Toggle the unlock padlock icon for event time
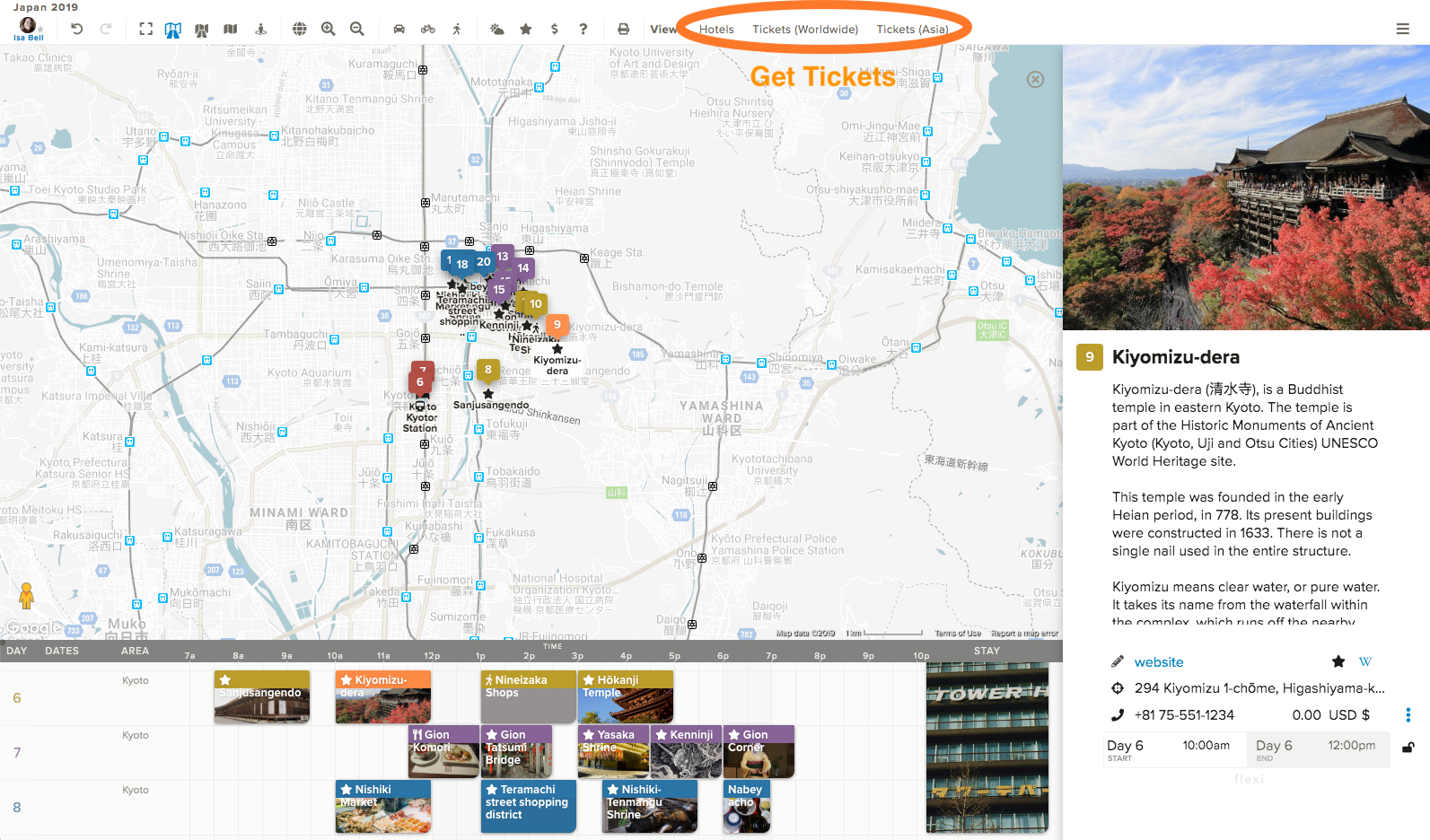The width and height of the screenshot is (1430, 840). click(1408, 748)
